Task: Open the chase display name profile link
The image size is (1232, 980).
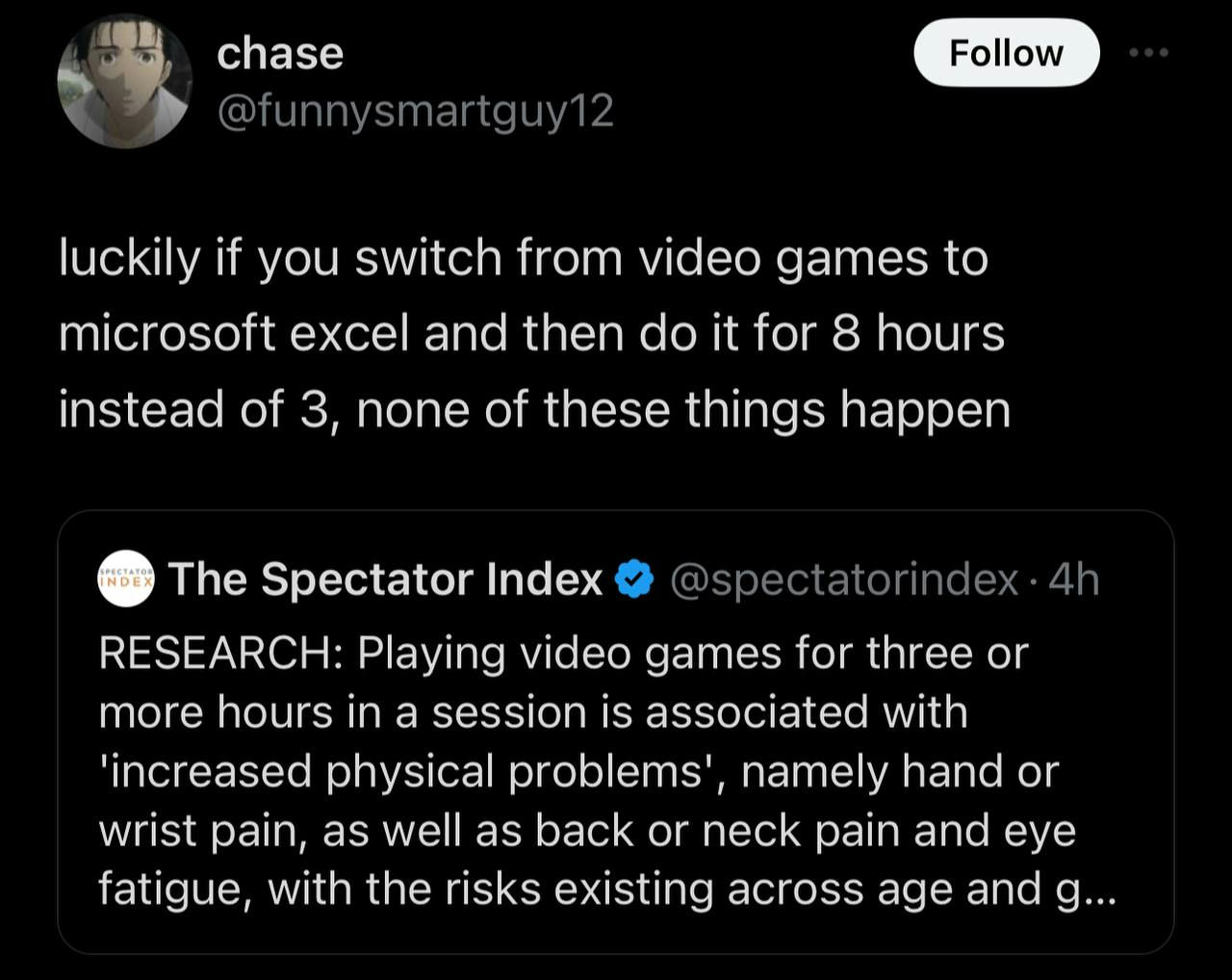Action: (279, 53)
